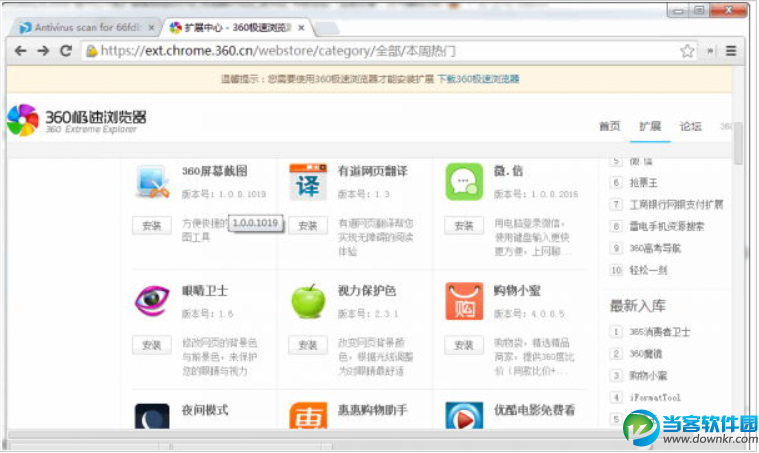Click the lock icon in address bar

click(x=91, y=51)
